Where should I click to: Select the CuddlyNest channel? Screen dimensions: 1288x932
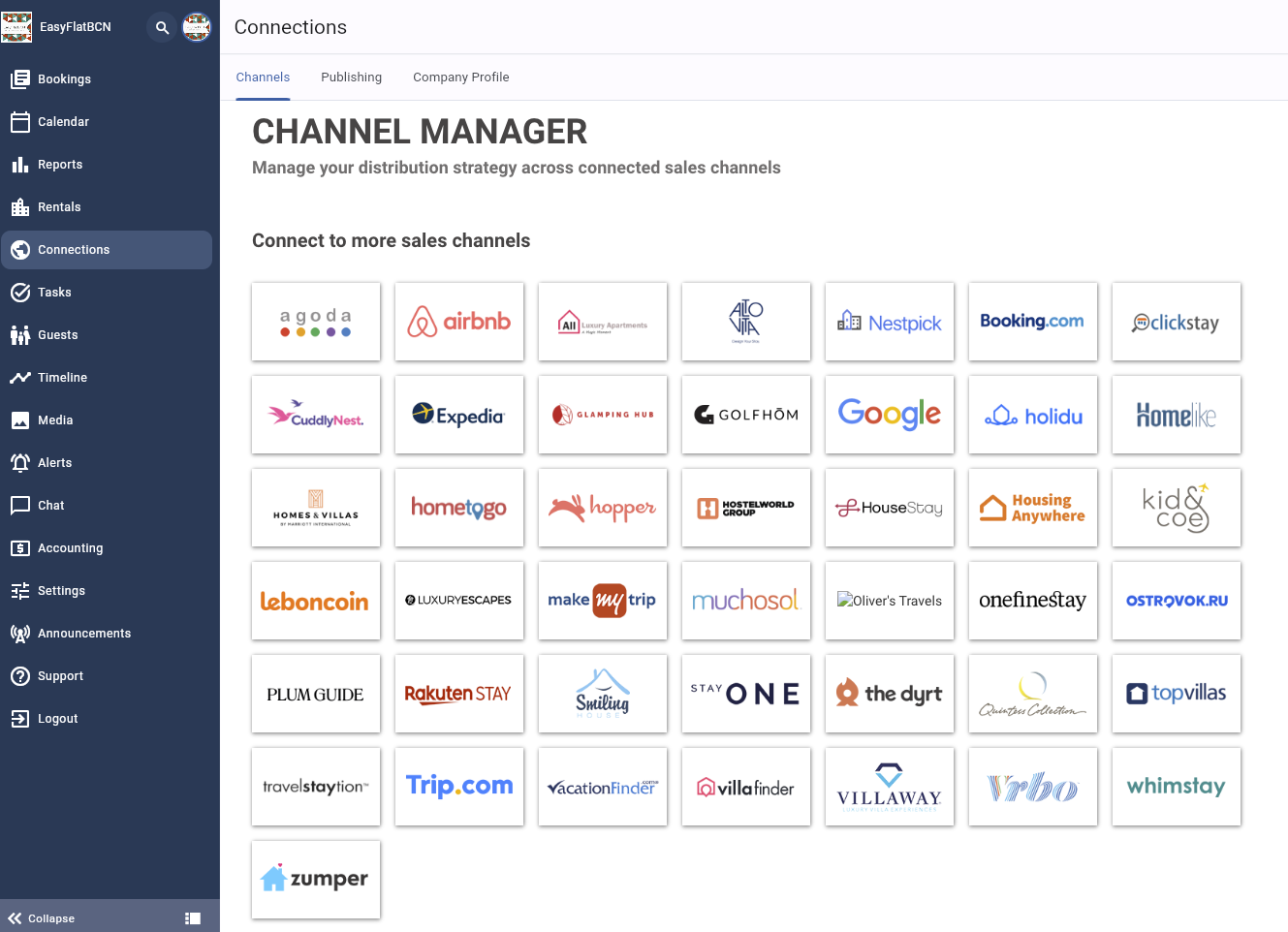(x=316, y=415)
